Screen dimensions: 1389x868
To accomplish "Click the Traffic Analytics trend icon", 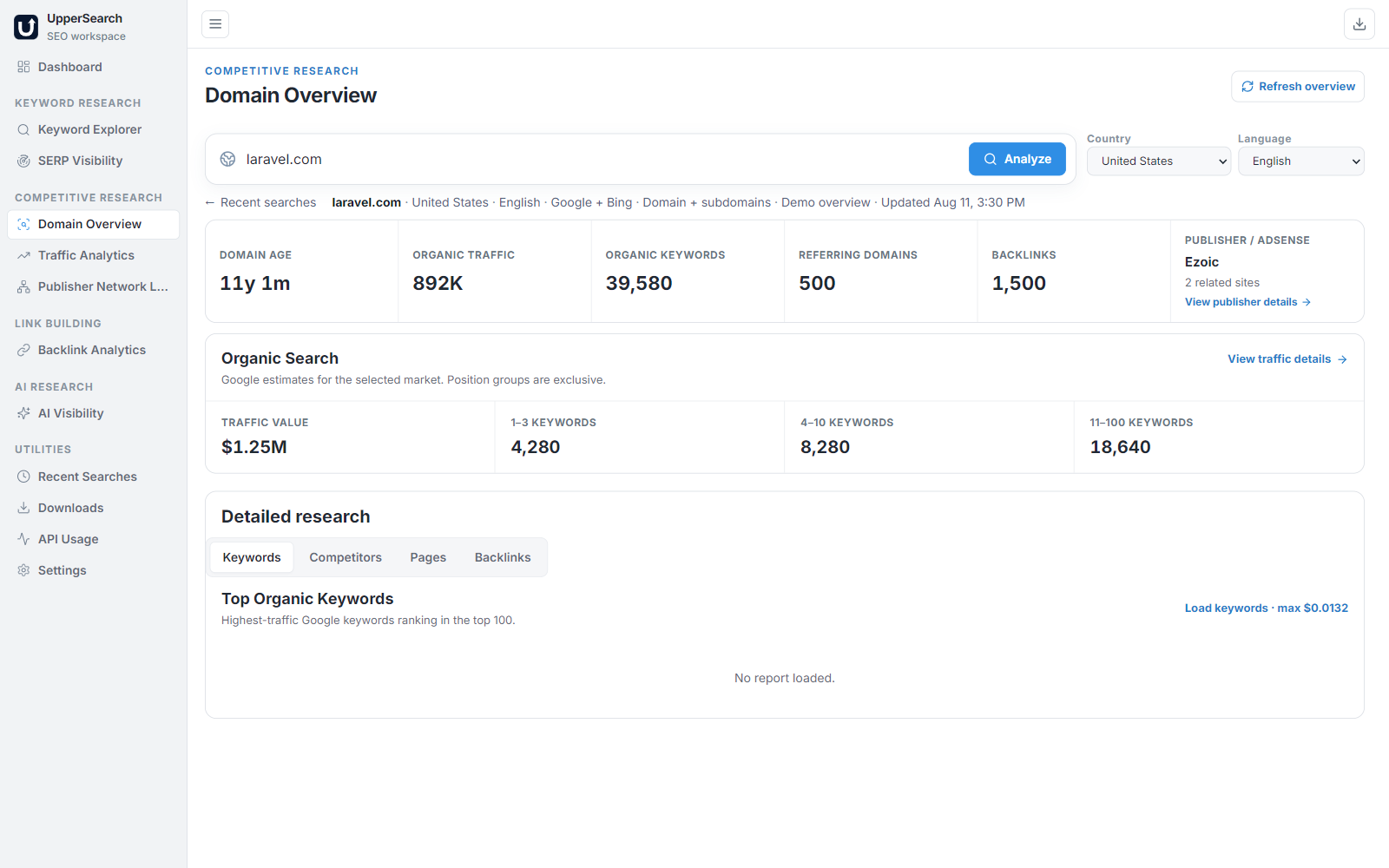I will coord(23,255).
